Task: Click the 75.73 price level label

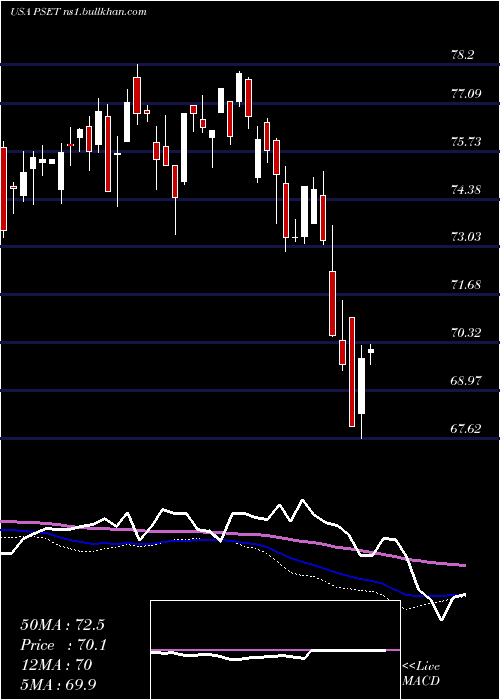Action: coord(466,142)
